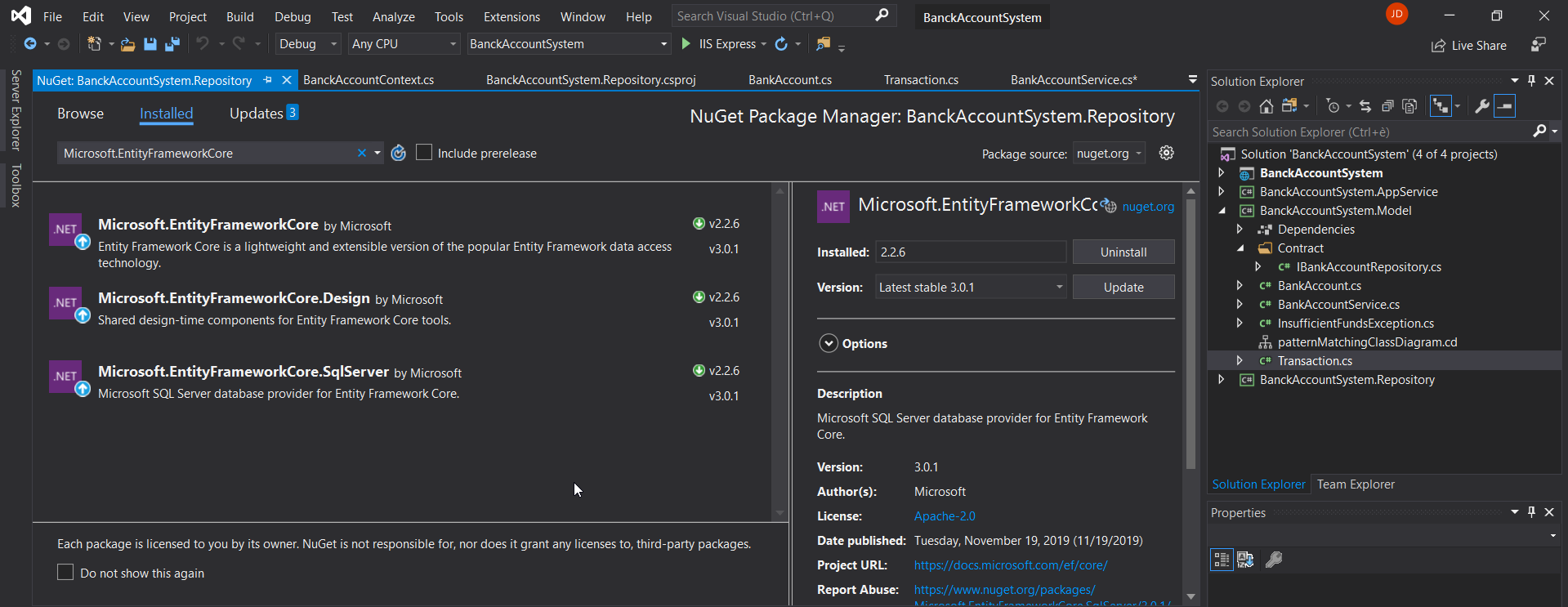Click the package list vertical scrollbar
The width and height of the screenshot is (1568, 607).
point(780,351)
